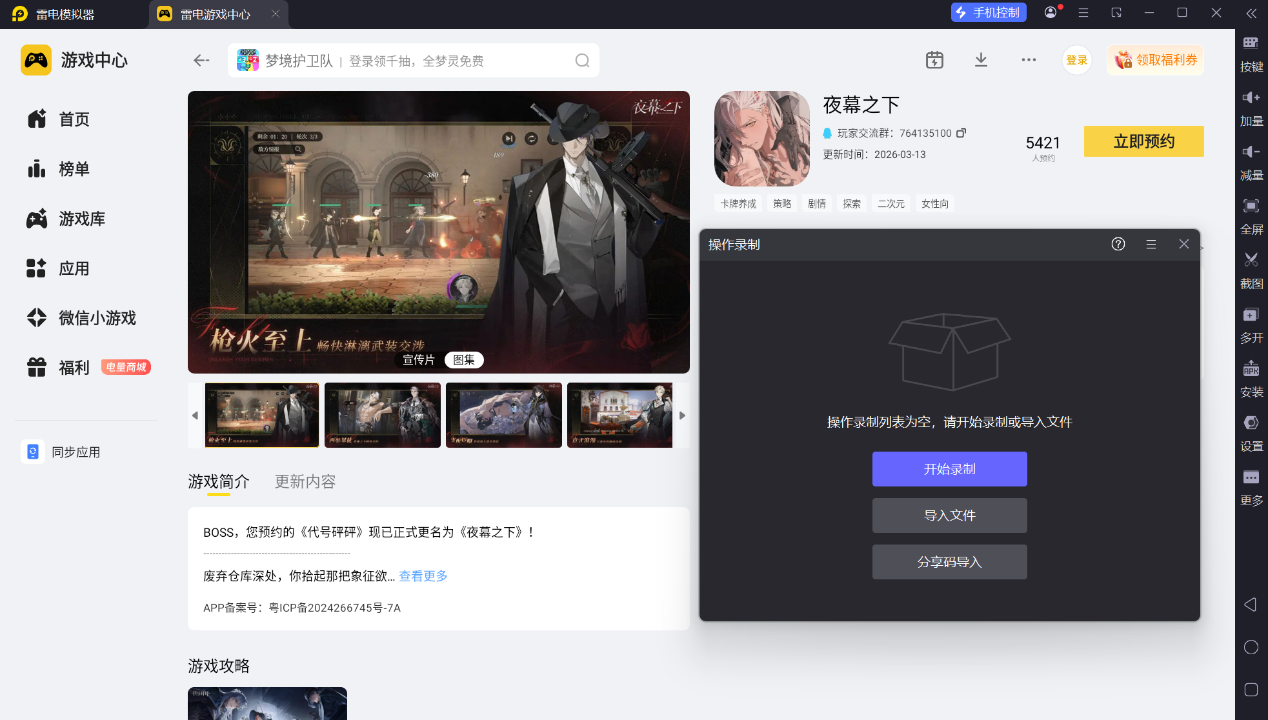Viewport: 1268px width, 720px height.
Task: Copy the player group number icon
Action: pyautogui.click(x=961, y=133)
